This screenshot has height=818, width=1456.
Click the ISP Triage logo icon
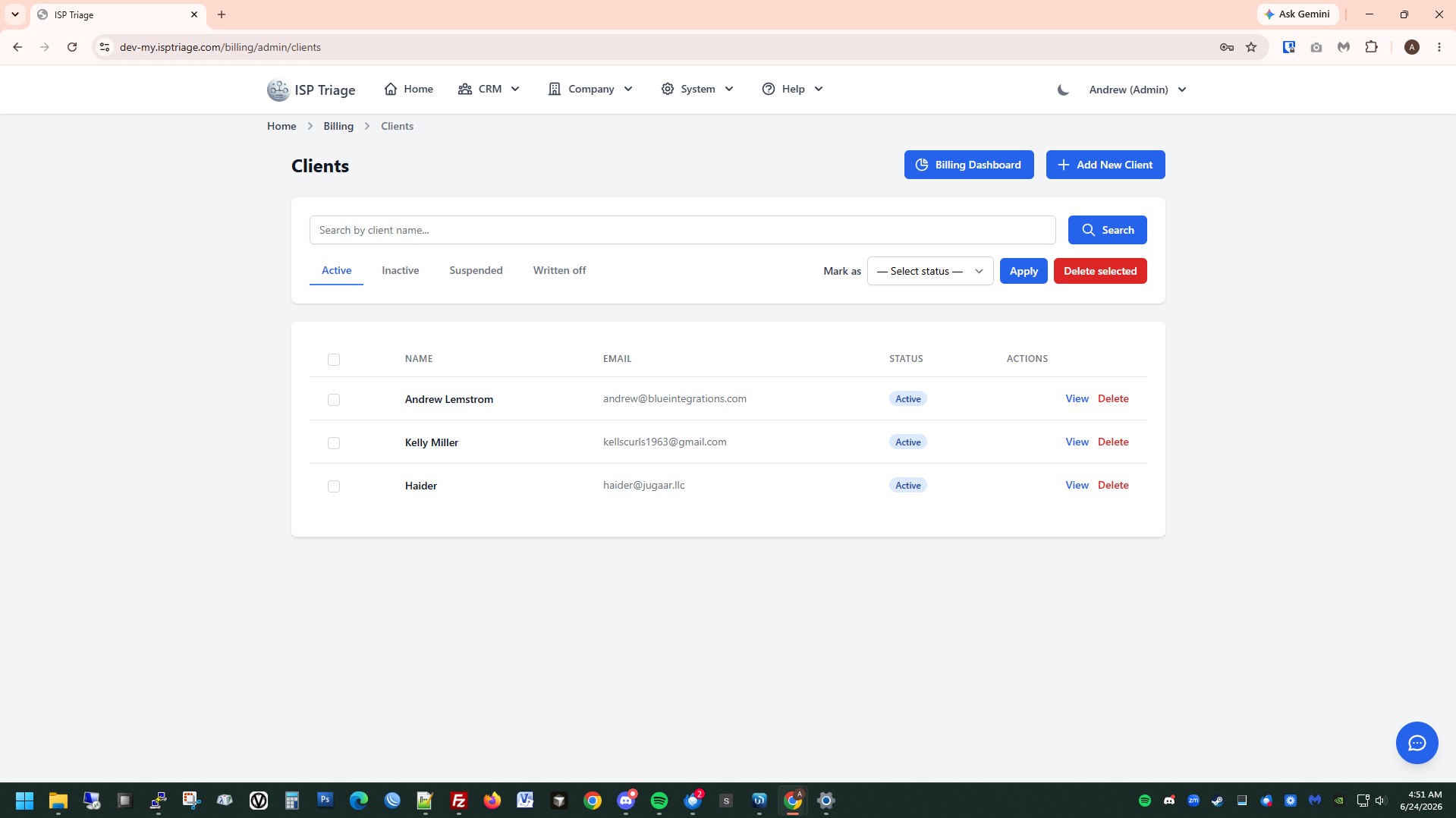tap(278, 90)
